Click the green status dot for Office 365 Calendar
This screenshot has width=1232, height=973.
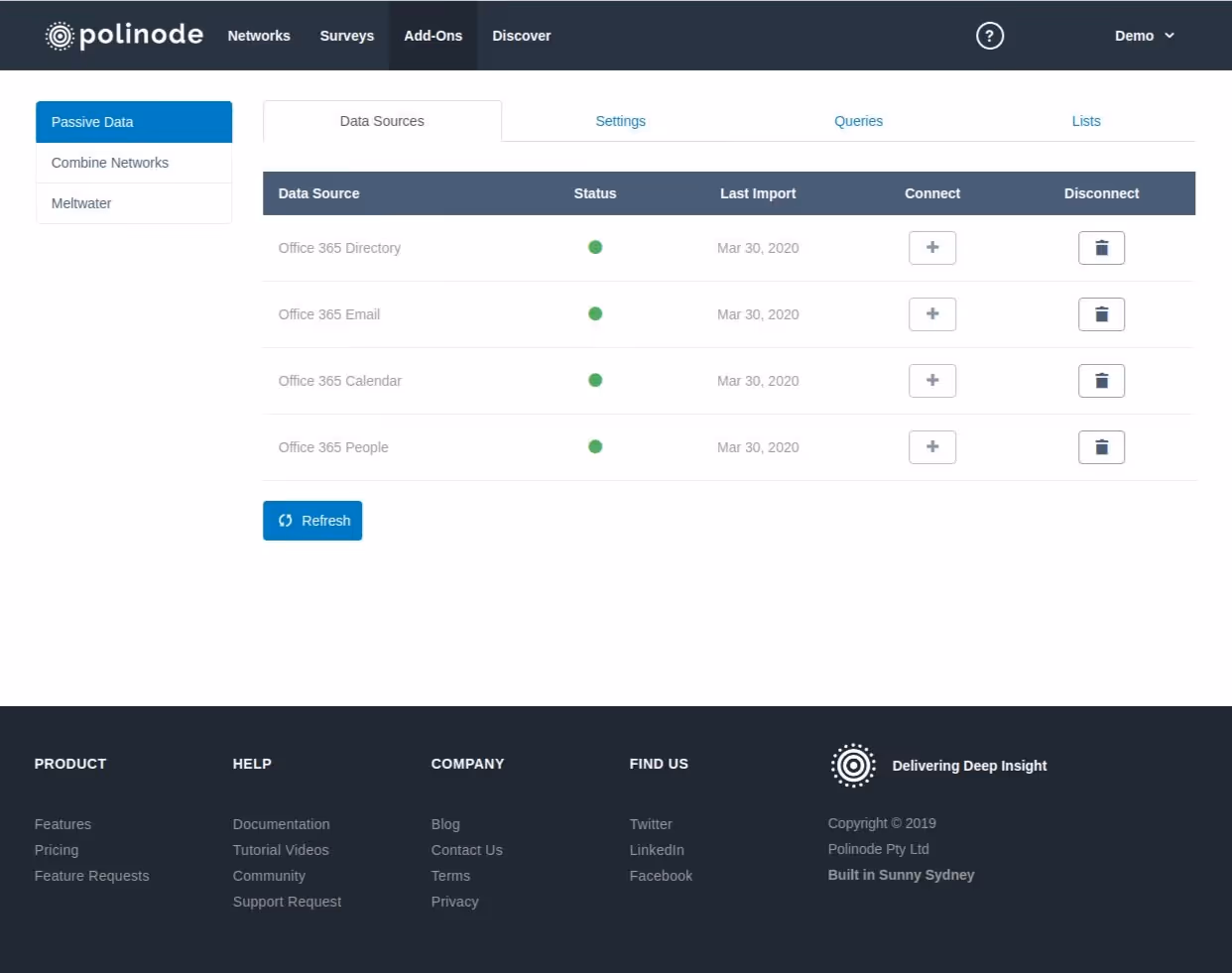click(595, 380)
